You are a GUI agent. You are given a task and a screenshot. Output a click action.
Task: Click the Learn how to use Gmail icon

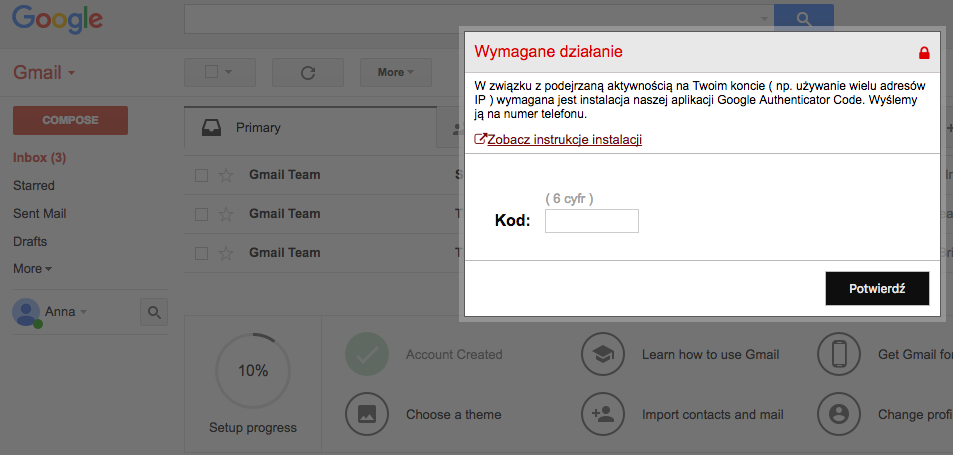(x=603, y=354)
